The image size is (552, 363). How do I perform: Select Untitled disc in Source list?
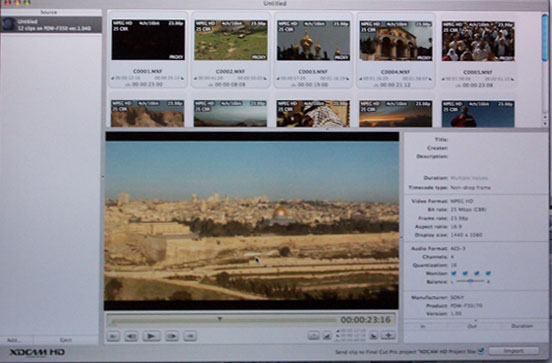51,25
